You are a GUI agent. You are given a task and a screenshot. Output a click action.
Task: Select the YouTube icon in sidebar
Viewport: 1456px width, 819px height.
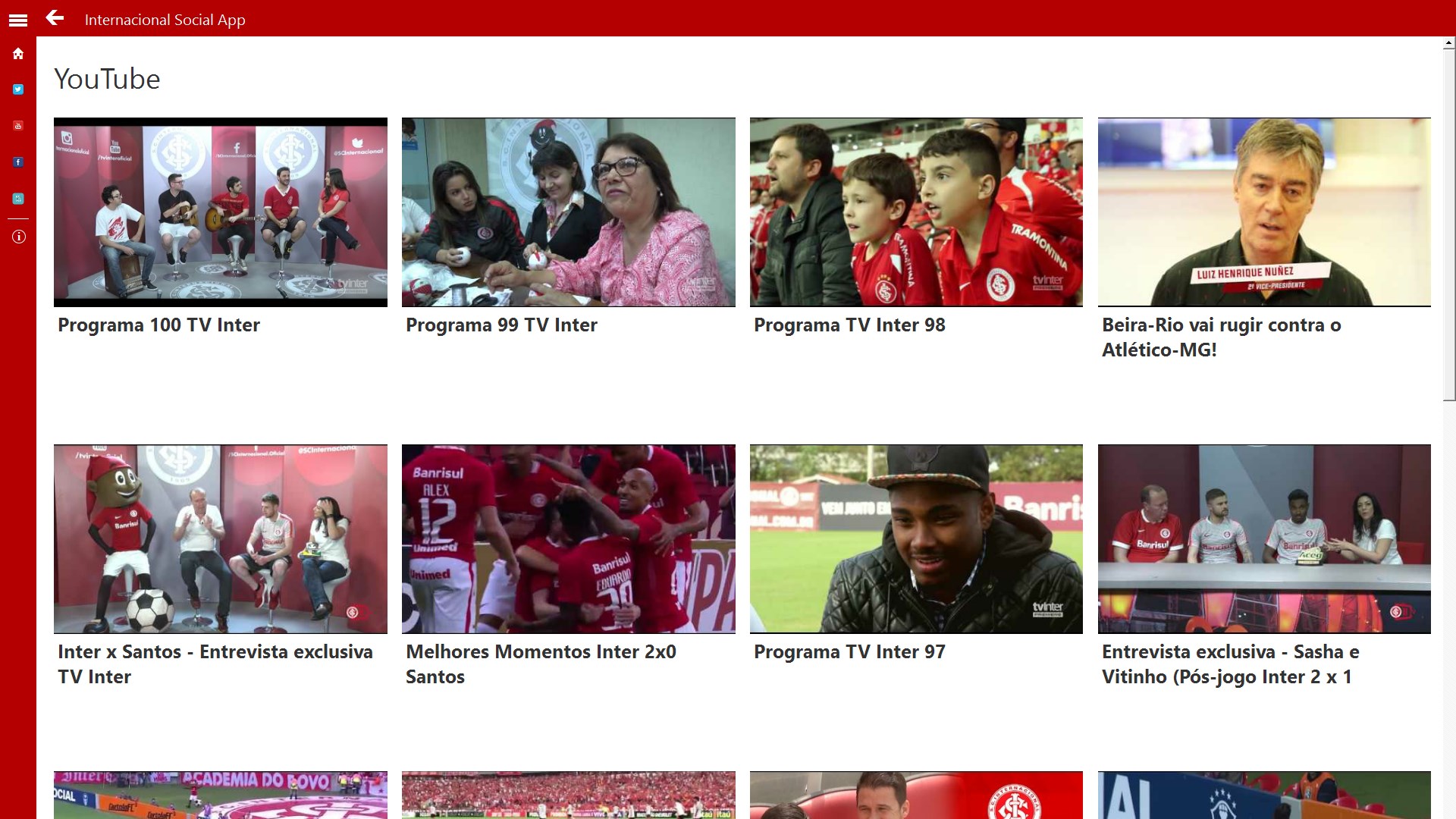tap(18, 126)
